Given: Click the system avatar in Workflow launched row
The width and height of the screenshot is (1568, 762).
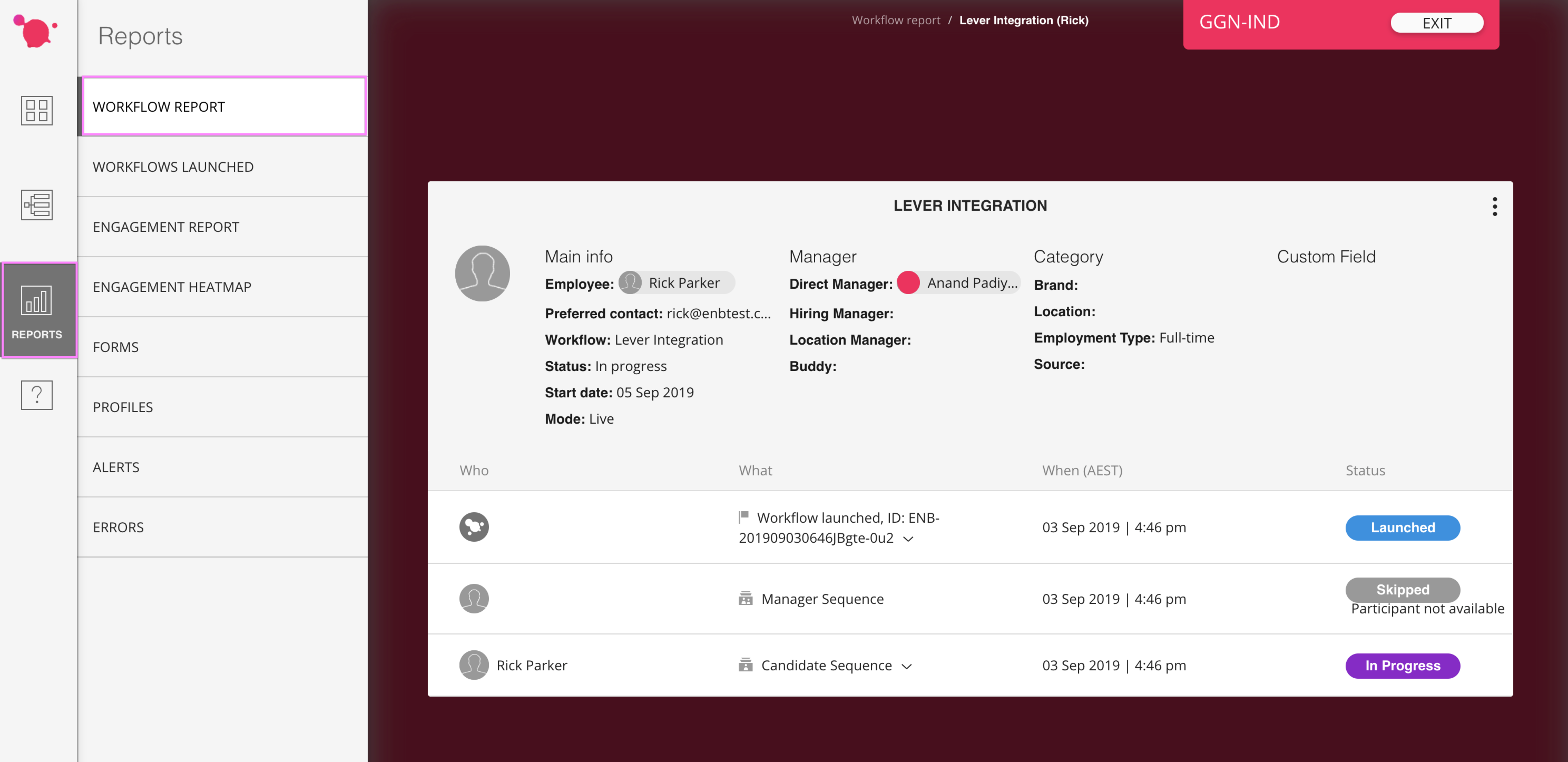Looking at the screenshot, I should click(x=474, y=527).
